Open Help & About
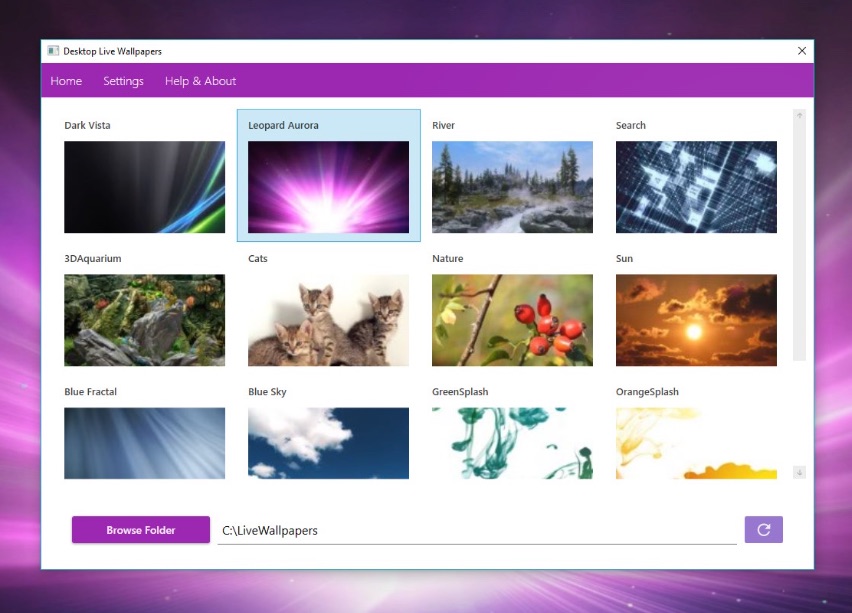Image resolution: width=852 pixels, height=613 pixels. 200,81
